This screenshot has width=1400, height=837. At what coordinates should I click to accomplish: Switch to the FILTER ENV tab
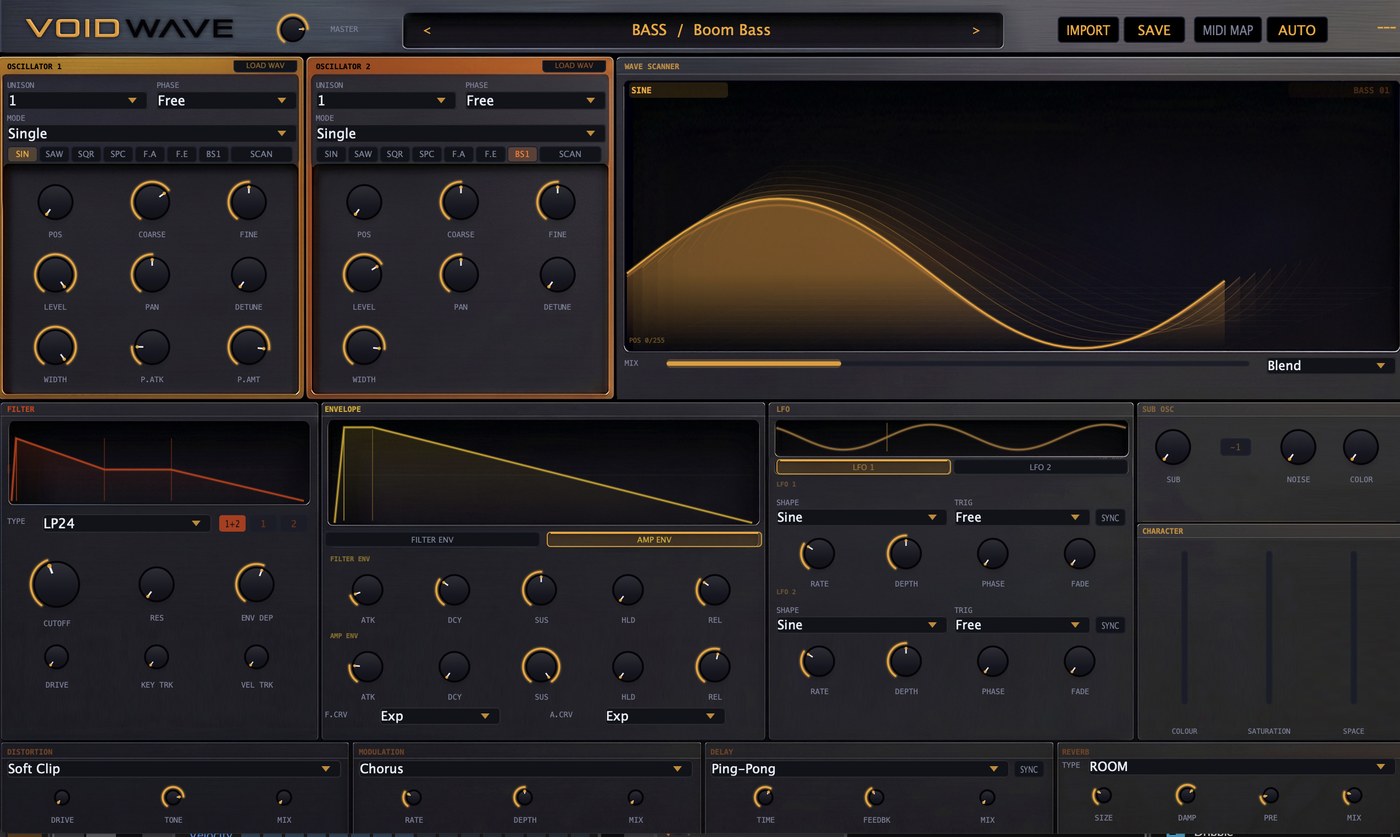click(432, 539)
